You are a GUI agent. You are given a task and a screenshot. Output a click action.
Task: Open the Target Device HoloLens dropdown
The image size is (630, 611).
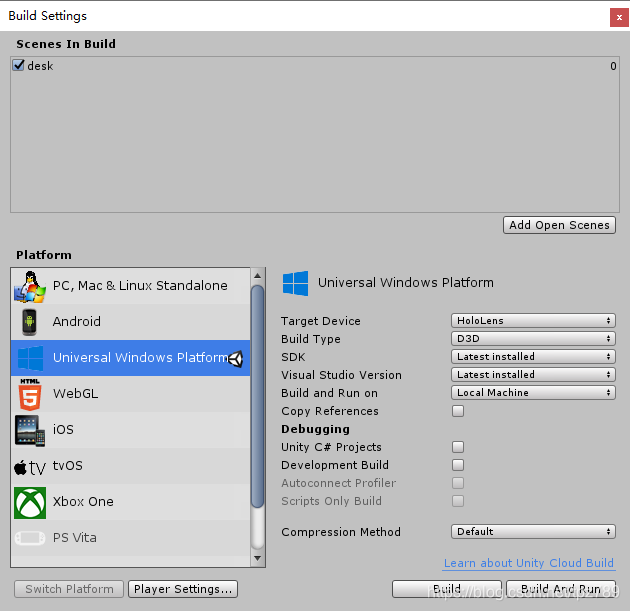(x=533, y=321)
